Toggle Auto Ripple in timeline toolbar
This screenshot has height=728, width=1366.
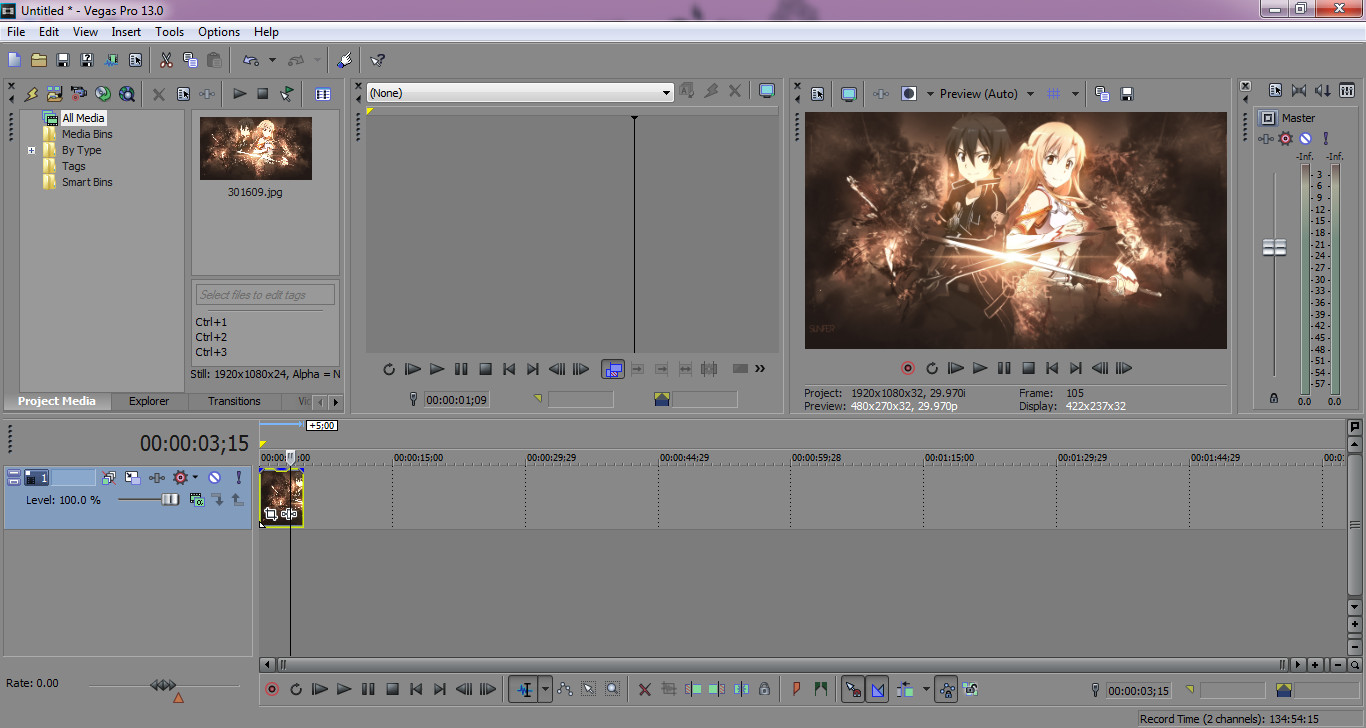point(905,689)
